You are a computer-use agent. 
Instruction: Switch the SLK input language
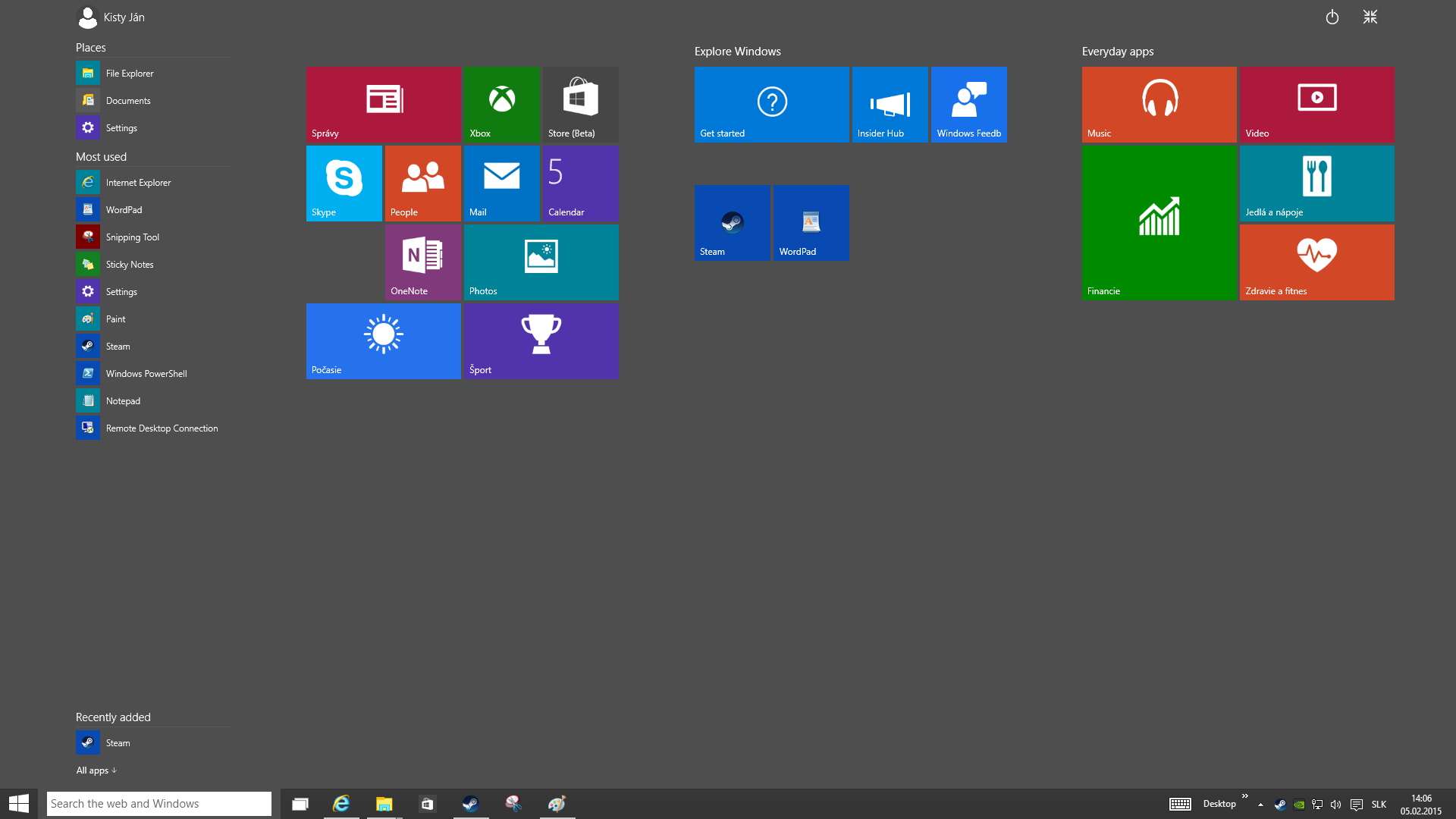[x=1379, y=805]
